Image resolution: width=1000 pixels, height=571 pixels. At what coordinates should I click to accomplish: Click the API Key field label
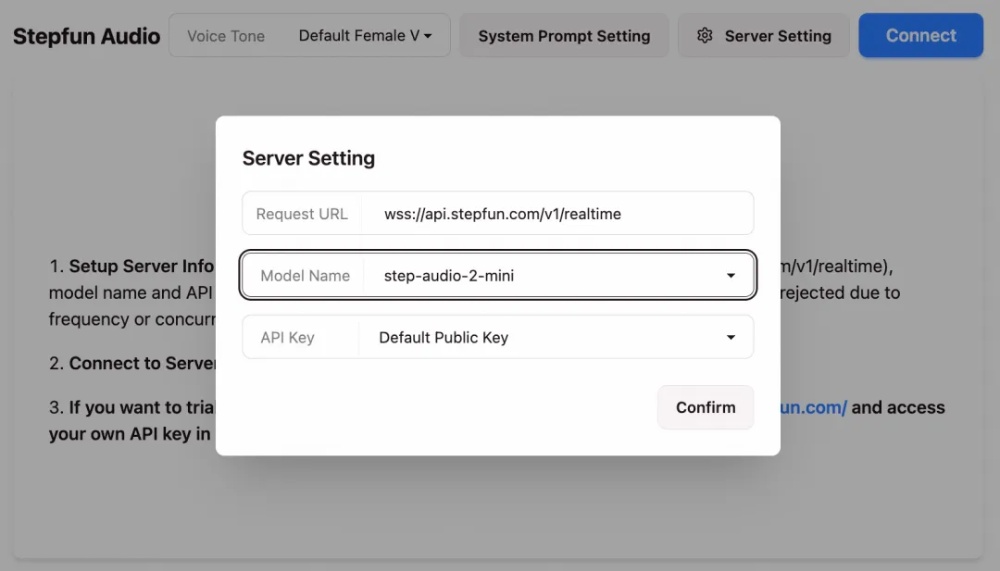tap(287, 338)
